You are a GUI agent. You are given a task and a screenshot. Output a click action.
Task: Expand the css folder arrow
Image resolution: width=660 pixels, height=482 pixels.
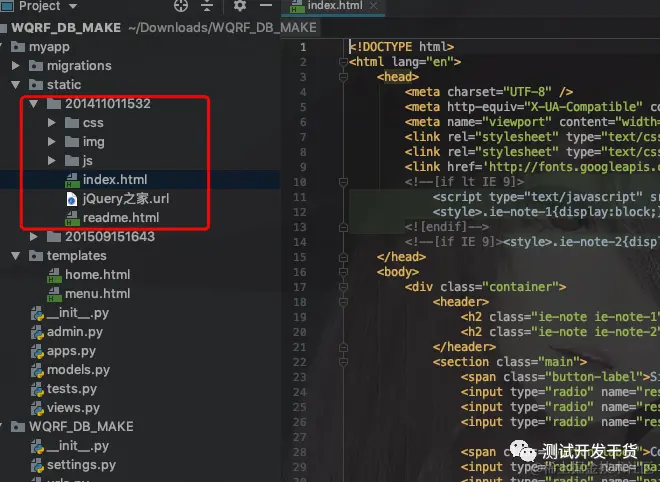pyautogui.click(x=52, y=122)
